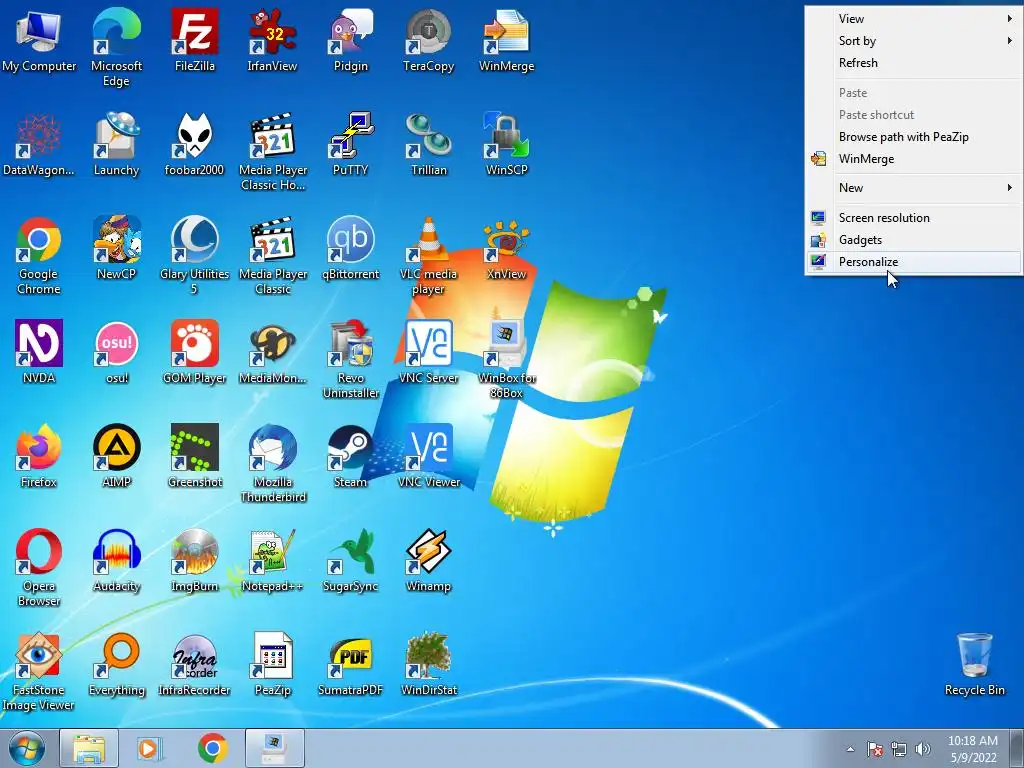This screenshot has height=768, width=1024.
Task: Select Opera Browser icon
Action: click(x=39, y=568)
